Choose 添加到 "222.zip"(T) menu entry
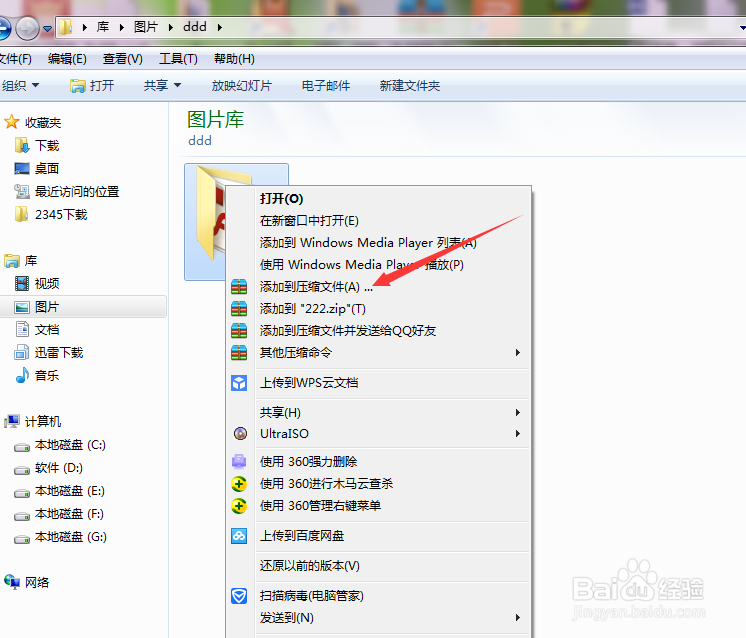 (378, 309)
